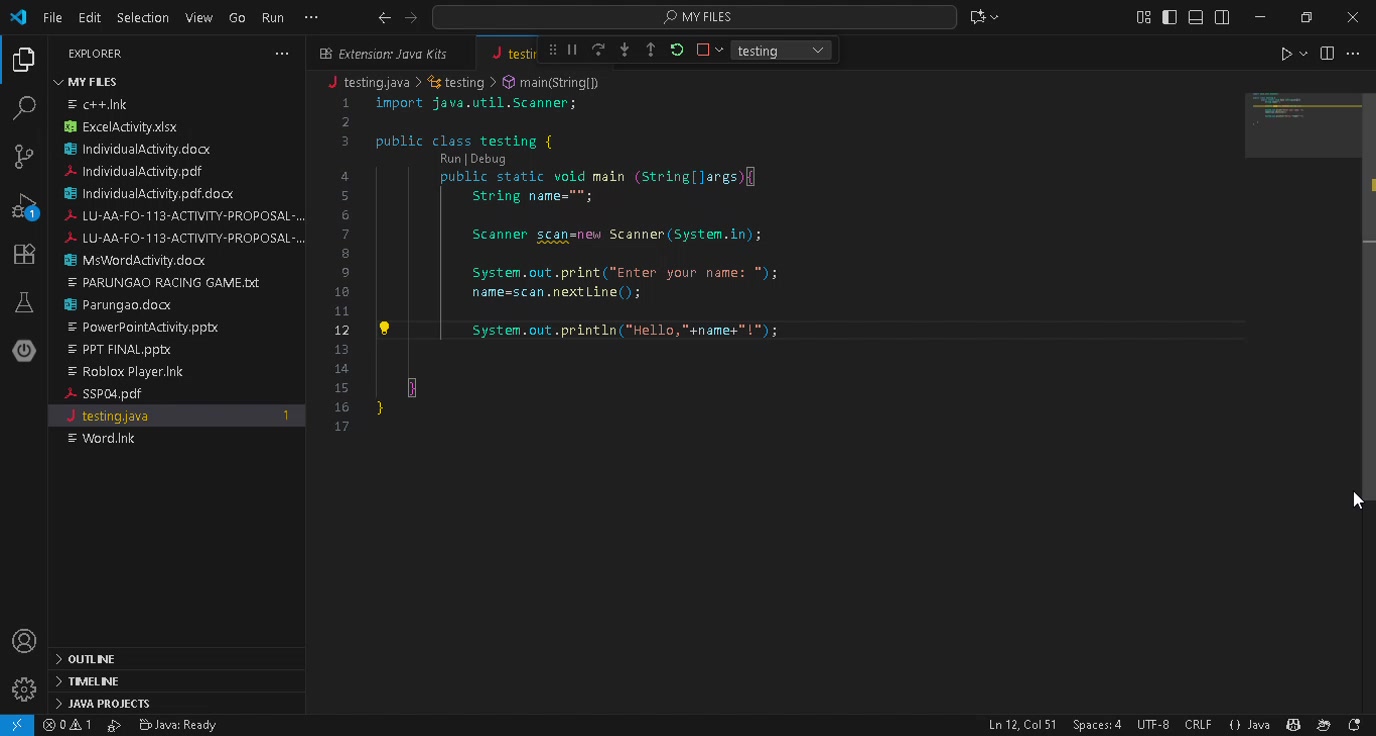Step out in the debug toolbar
The height and width of the screenshot is (736, 1376).
(x=650, y=50)
